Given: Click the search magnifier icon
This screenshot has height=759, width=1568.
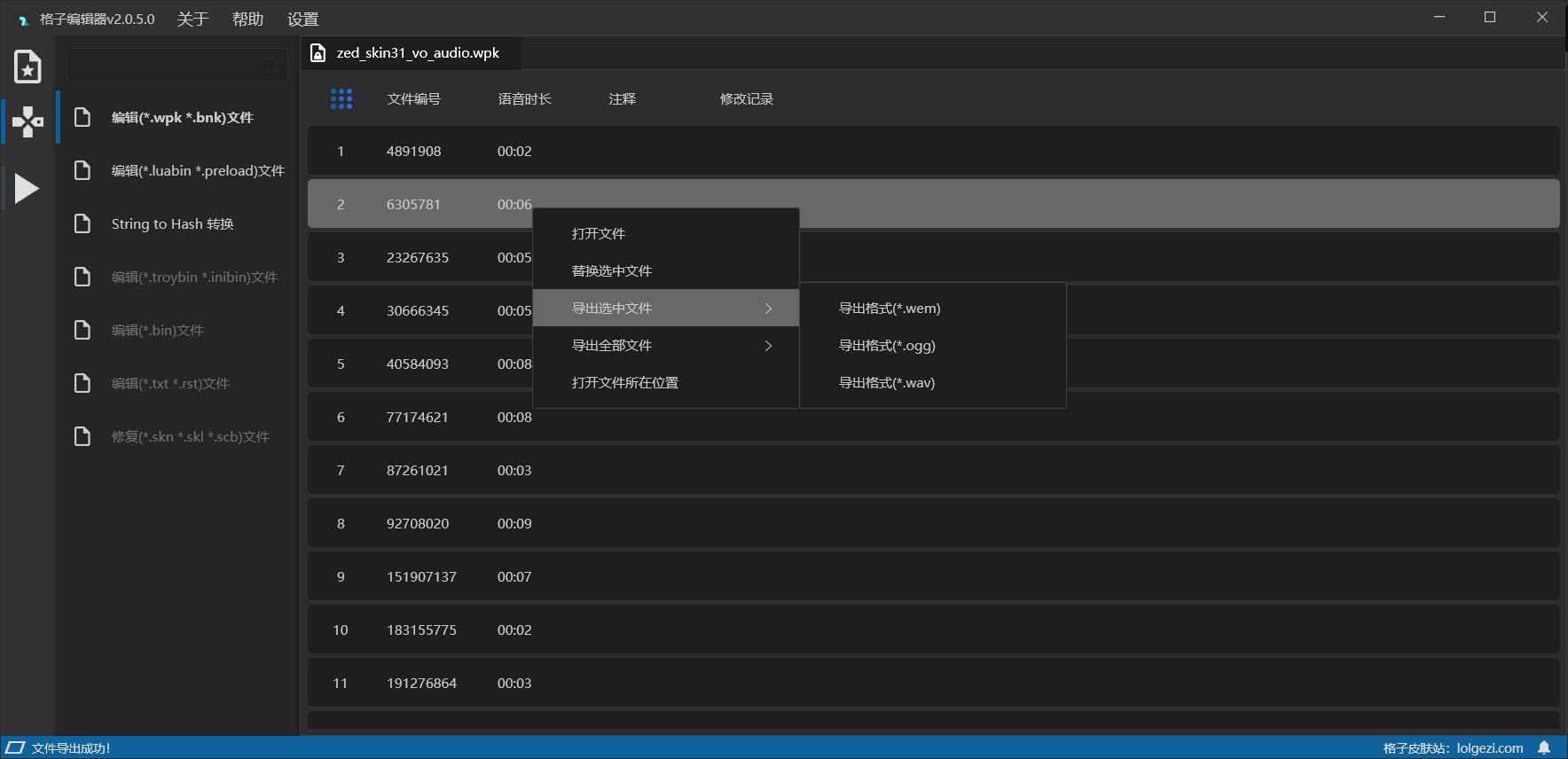Looking at the screenshot, I should coord(270,66).
